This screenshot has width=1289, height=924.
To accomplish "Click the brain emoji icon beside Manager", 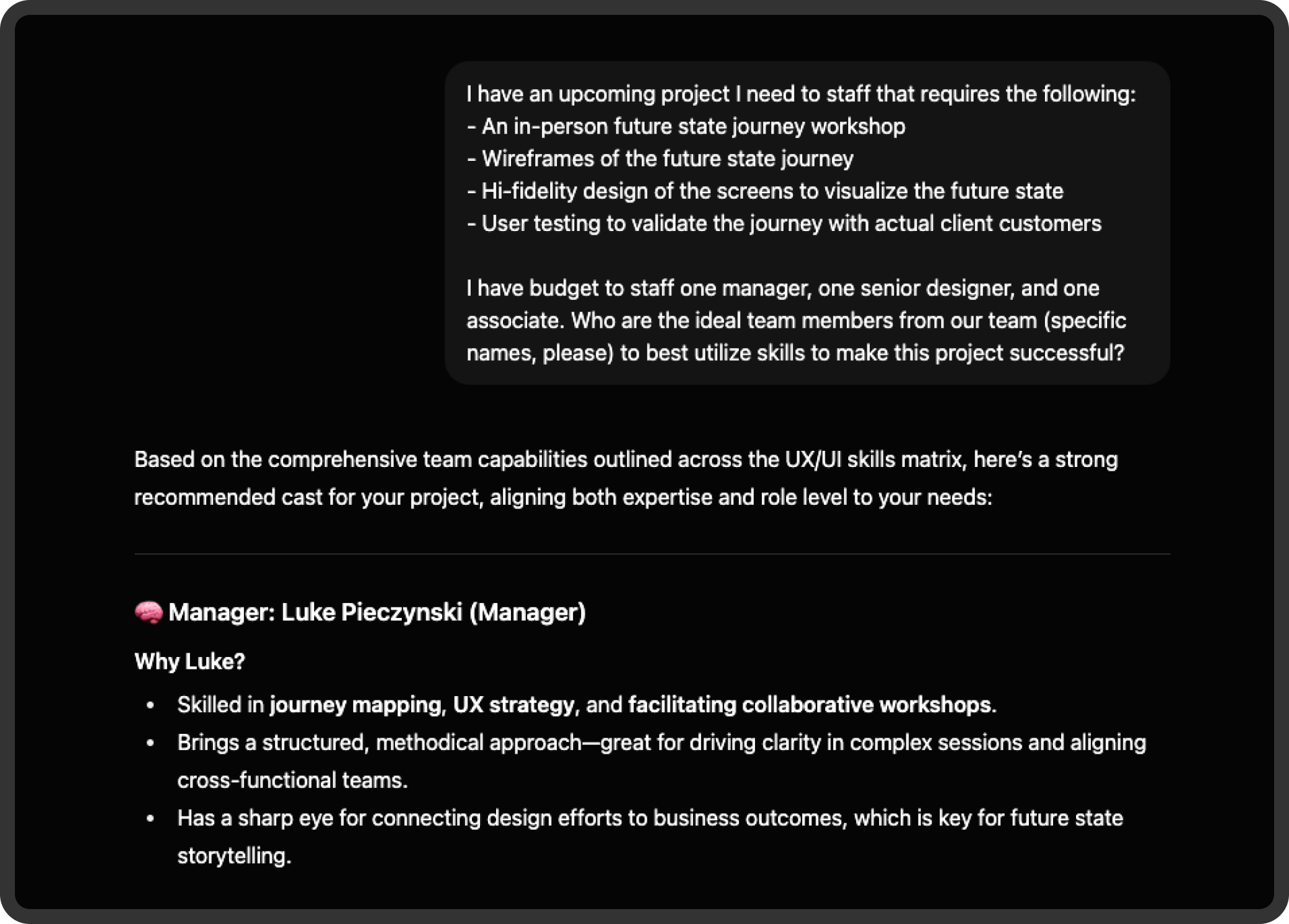I will 148,612.
